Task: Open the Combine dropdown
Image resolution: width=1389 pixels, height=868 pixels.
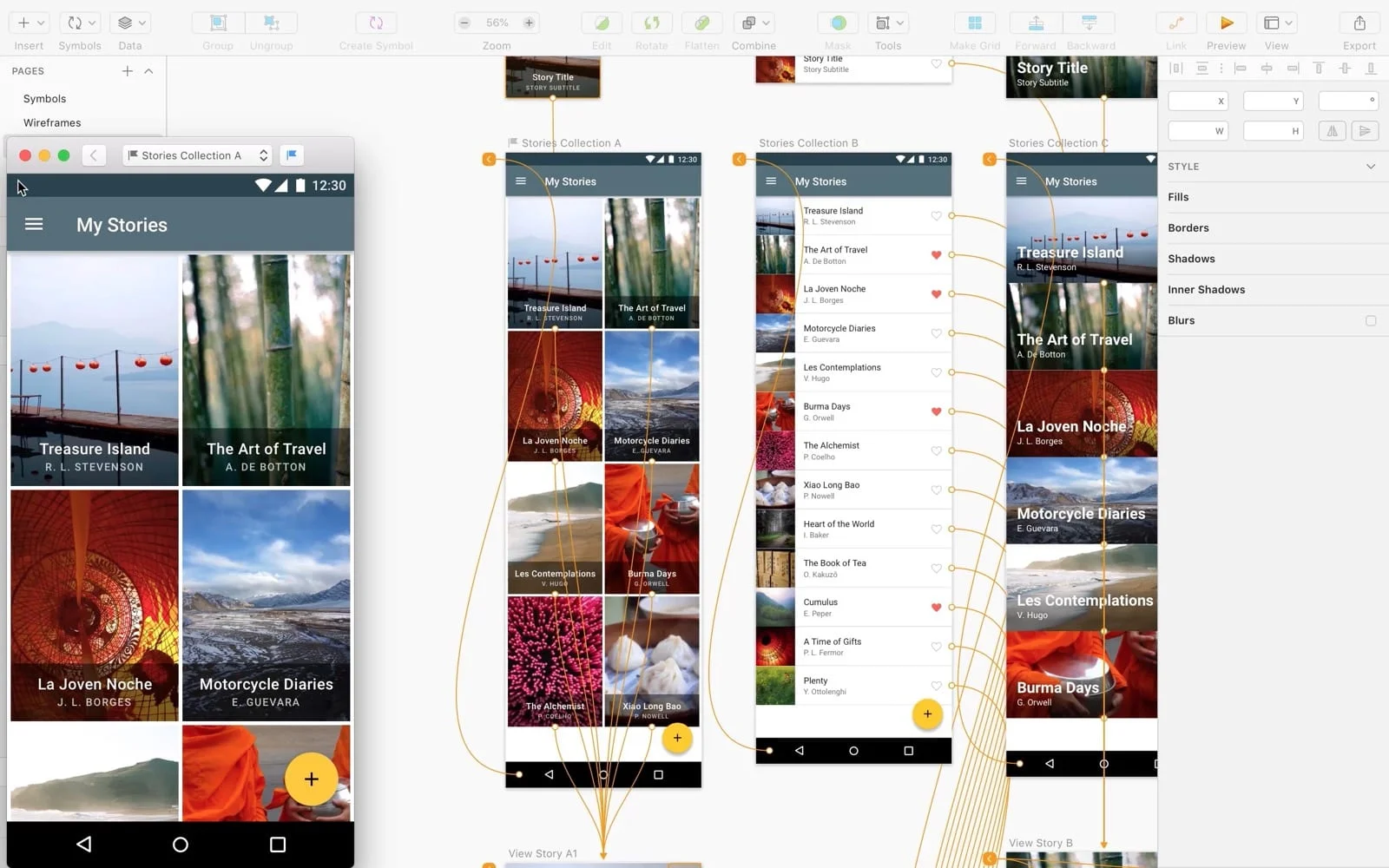Action: tap(754, 23)
